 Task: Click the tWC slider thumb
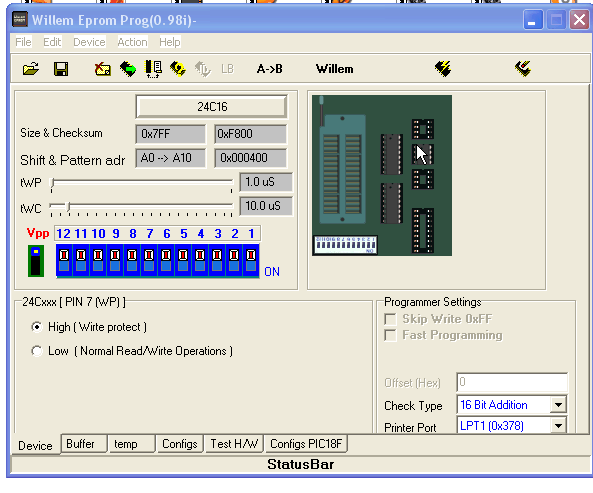[x=68, y=206]
